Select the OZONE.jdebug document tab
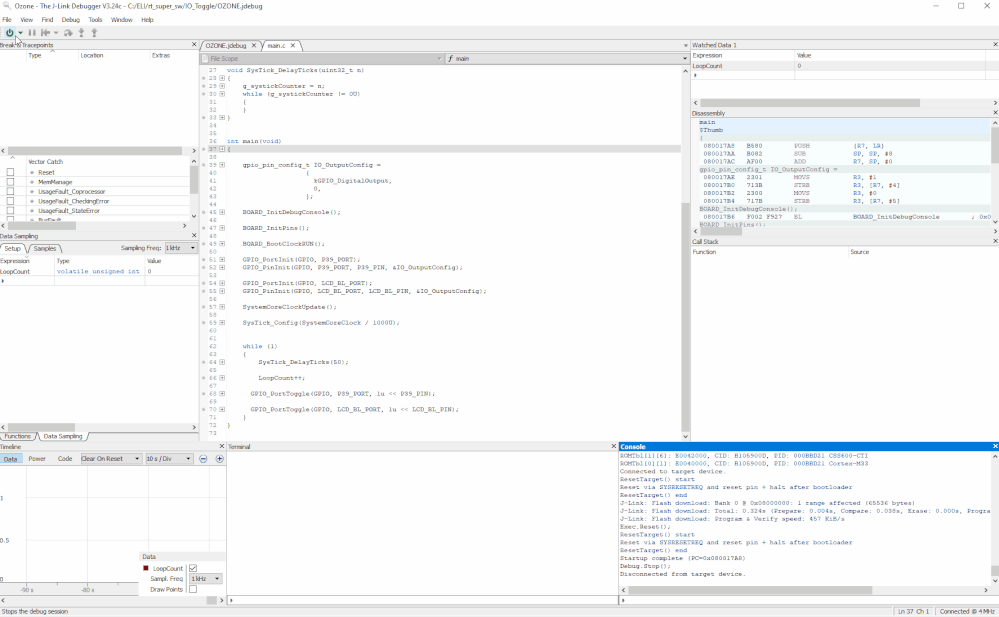Viewport: 999px width, 617px height. click(226, 46)
